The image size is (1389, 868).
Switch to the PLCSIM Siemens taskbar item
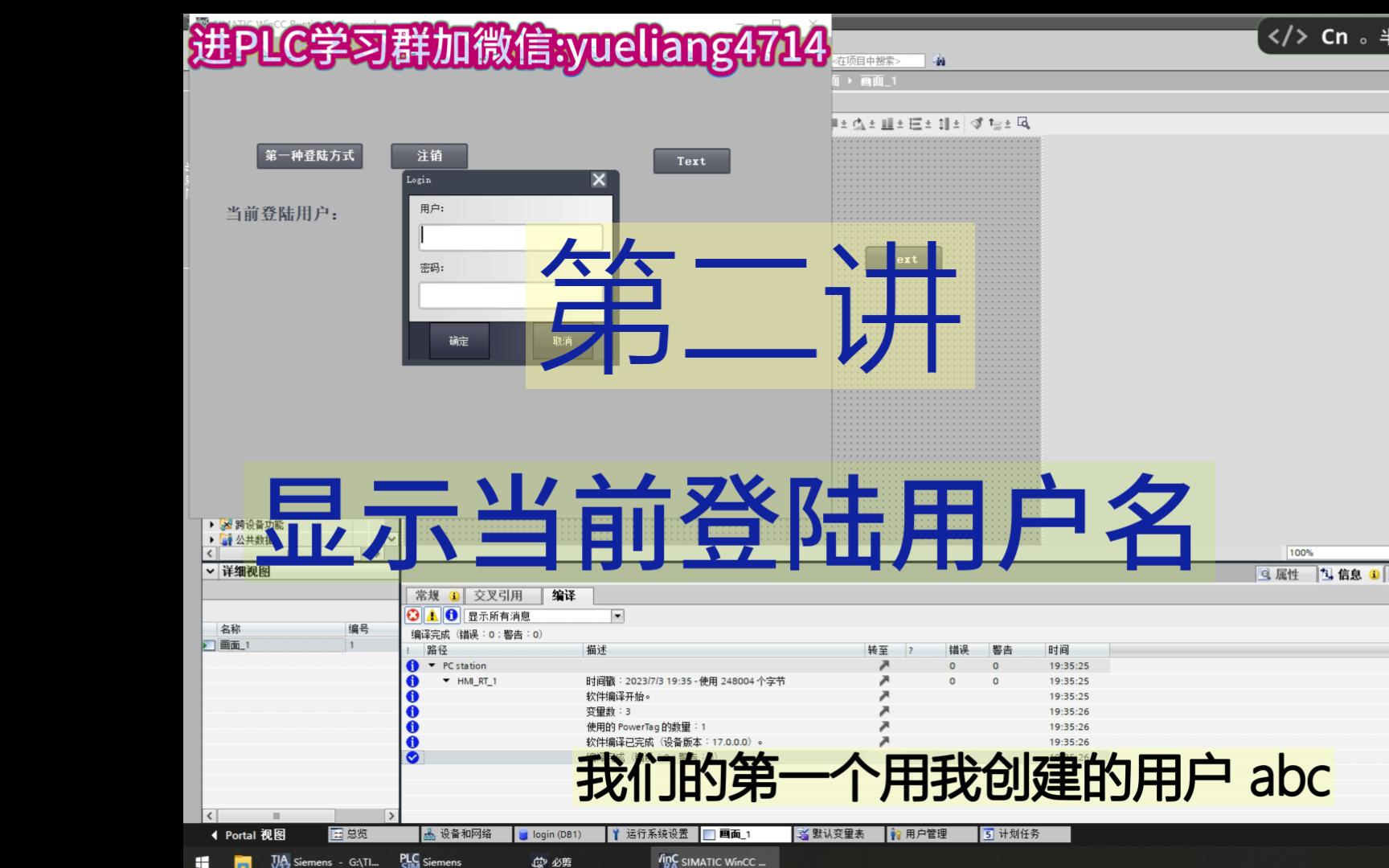(431, 862)
